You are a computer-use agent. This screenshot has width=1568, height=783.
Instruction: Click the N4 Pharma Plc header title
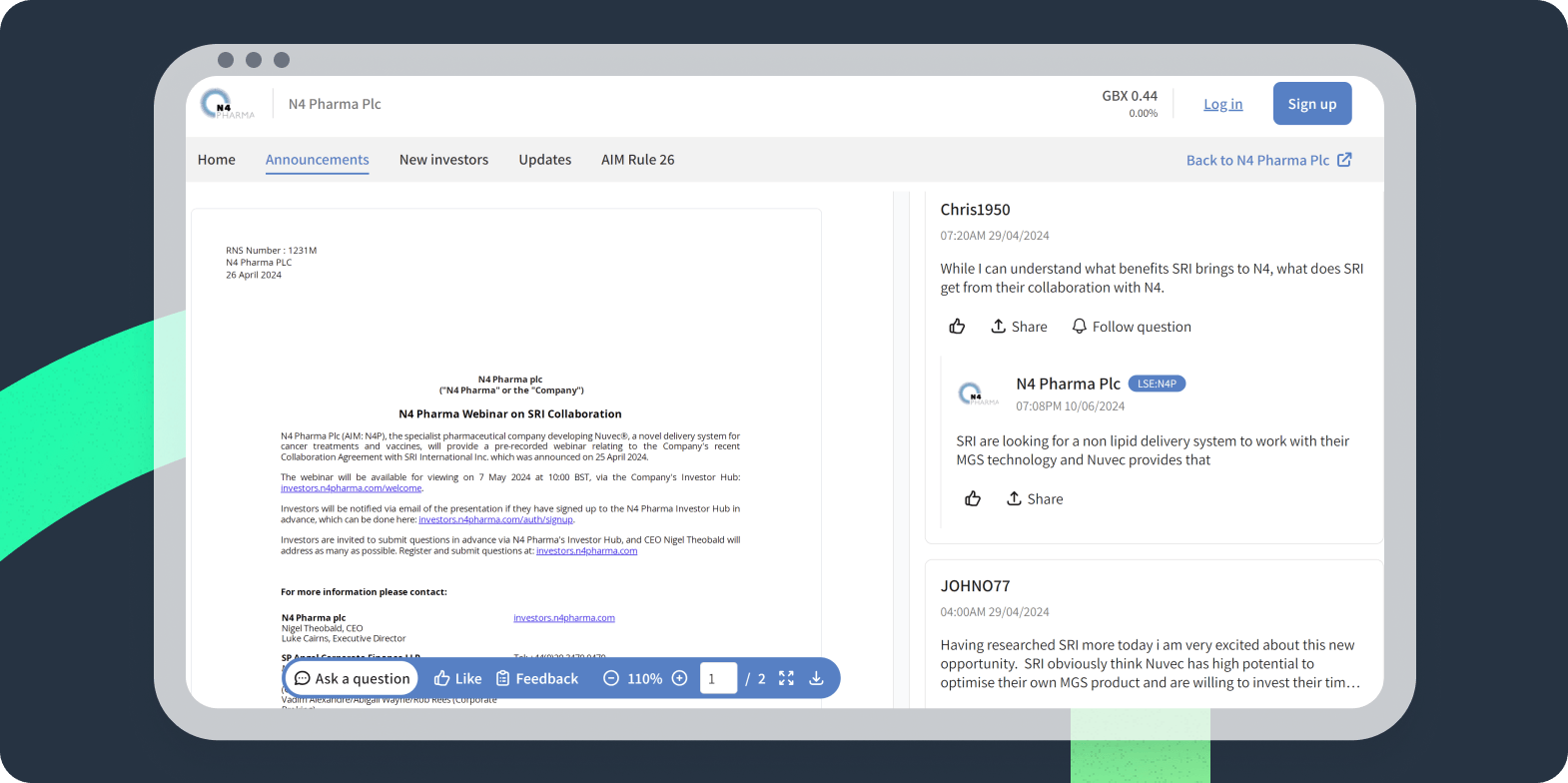[x=335, y=104]
